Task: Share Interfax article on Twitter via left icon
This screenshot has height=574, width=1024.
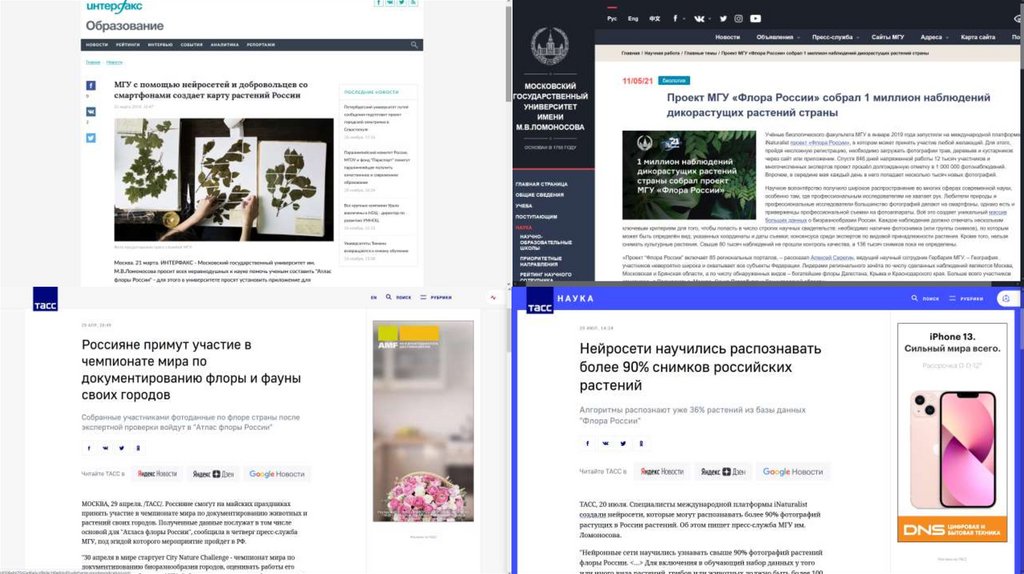Action: 91,138
